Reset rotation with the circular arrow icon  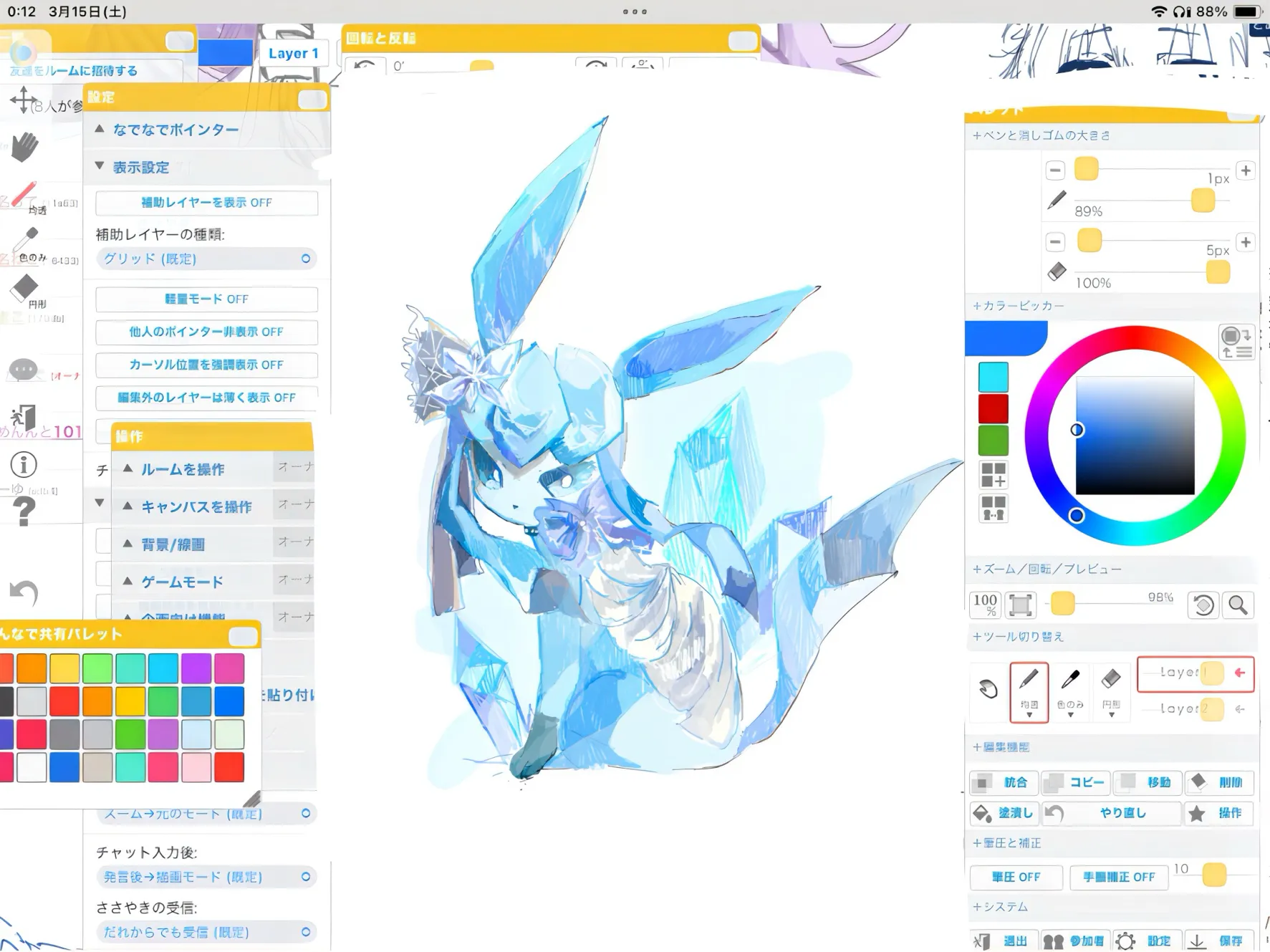[x=1203, y=605]
